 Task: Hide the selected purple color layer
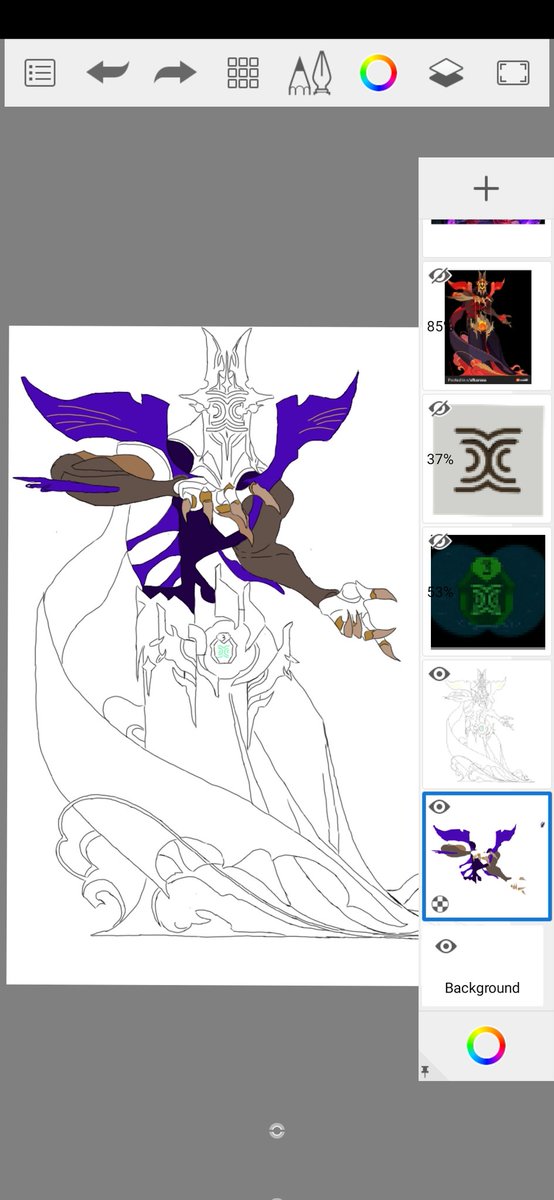(x=440, y=807)
